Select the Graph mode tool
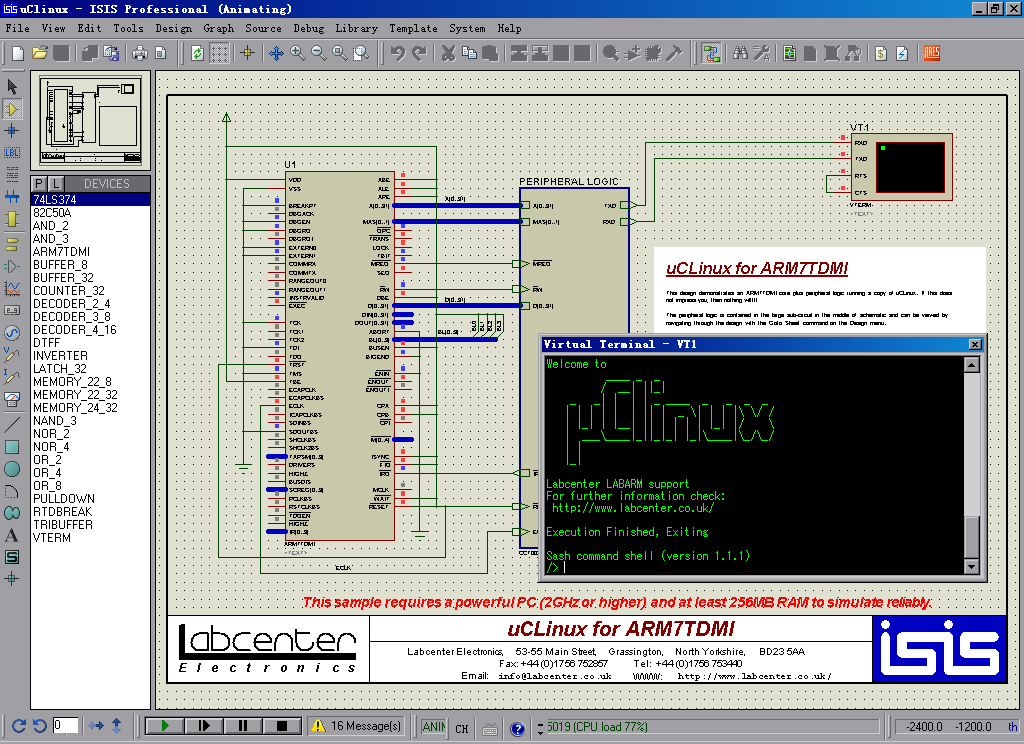Screen dimensions: 1024x744 click(x=12, y=288)
